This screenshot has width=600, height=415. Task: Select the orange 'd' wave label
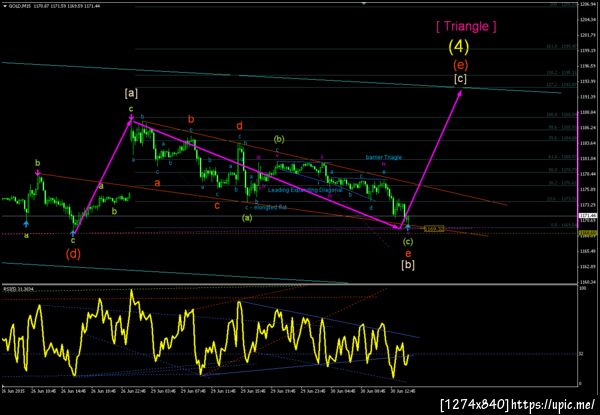click(239, 125)
